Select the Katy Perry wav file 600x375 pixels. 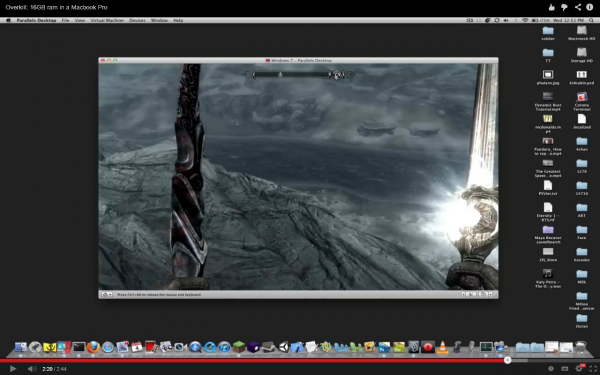point(548,278)
